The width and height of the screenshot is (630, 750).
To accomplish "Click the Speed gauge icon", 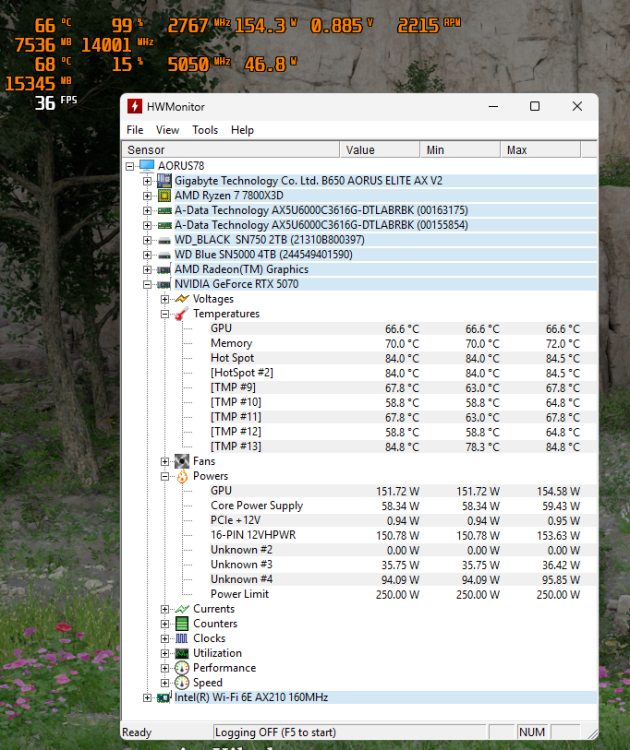I will point(182,683).
